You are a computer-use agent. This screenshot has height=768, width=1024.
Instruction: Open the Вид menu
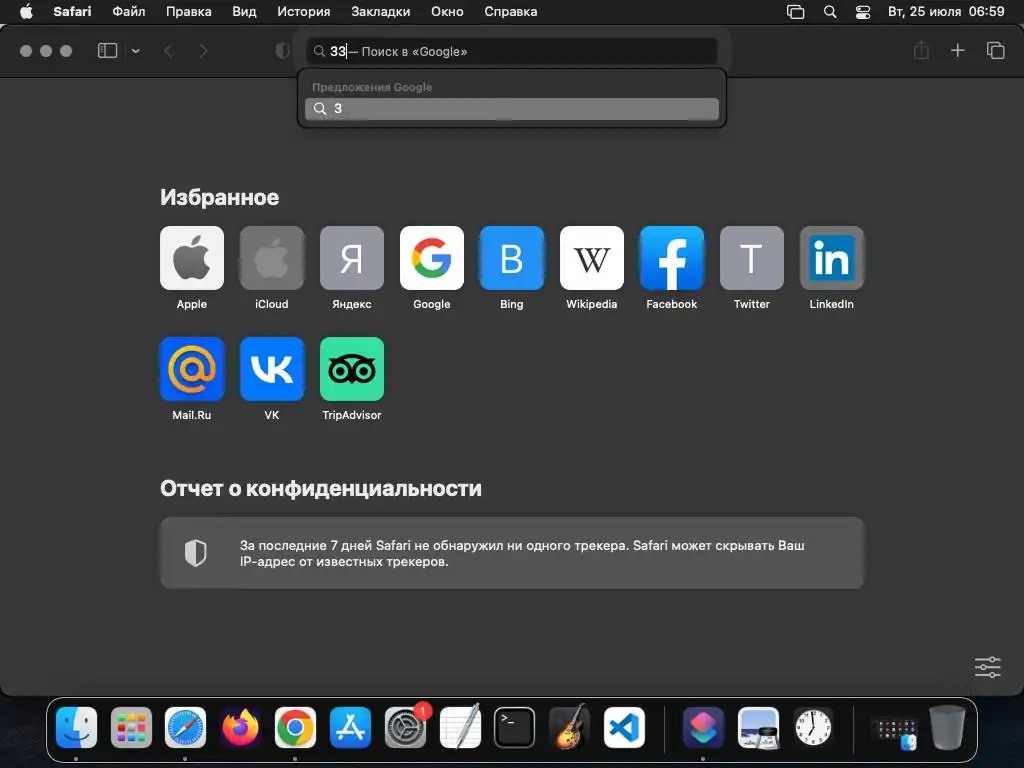244,12
